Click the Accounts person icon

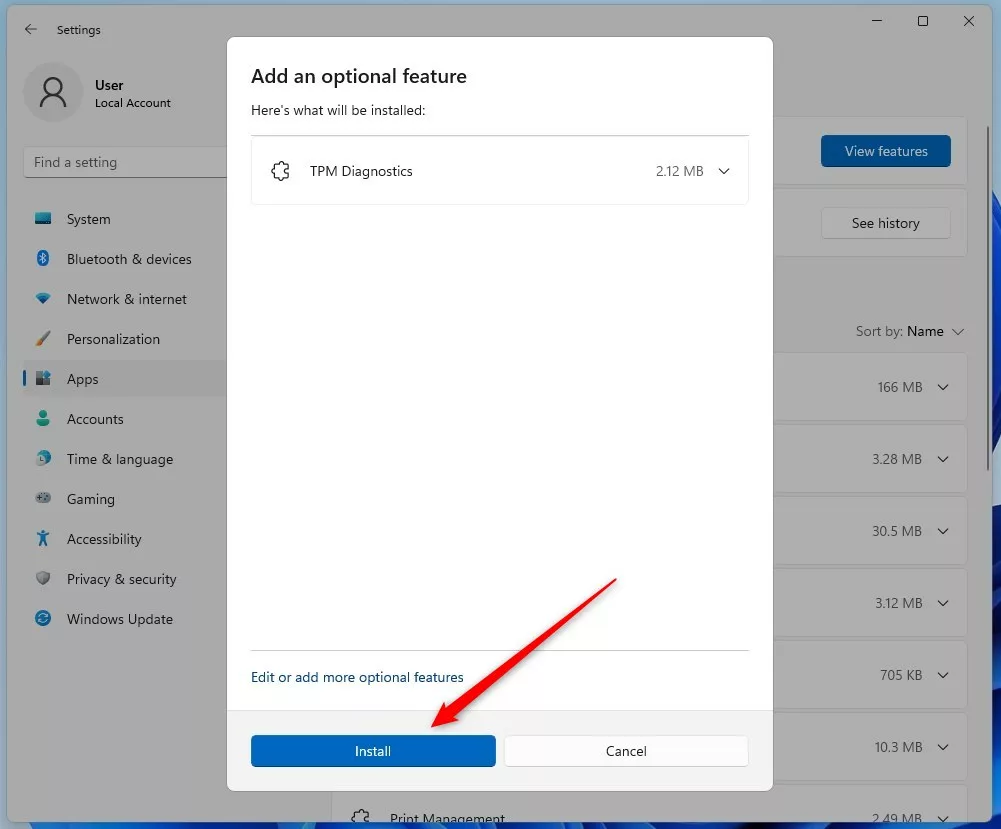tap(43, 419)
